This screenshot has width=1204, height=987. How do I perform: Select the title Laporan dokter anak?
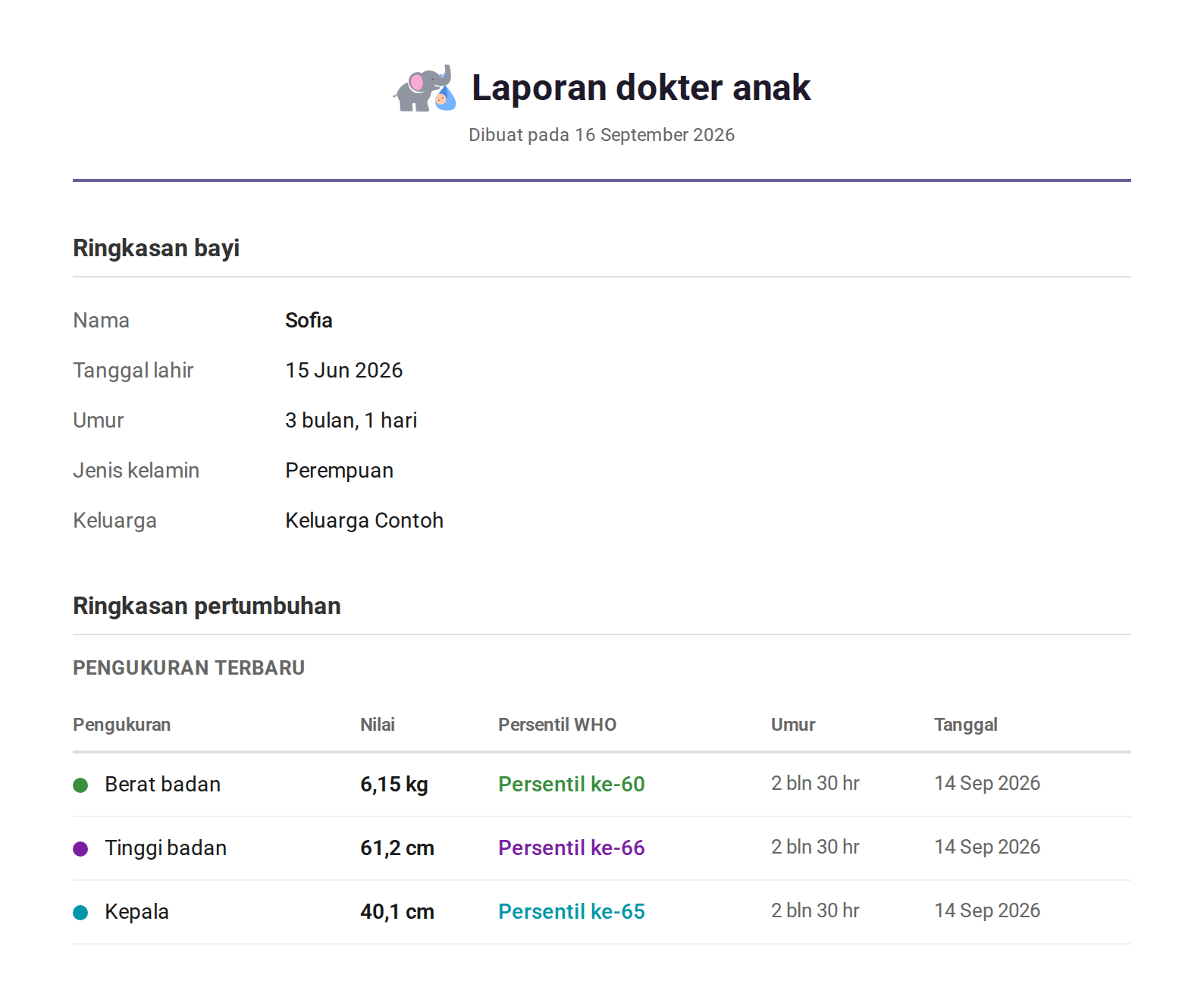(x=641, y=87)
